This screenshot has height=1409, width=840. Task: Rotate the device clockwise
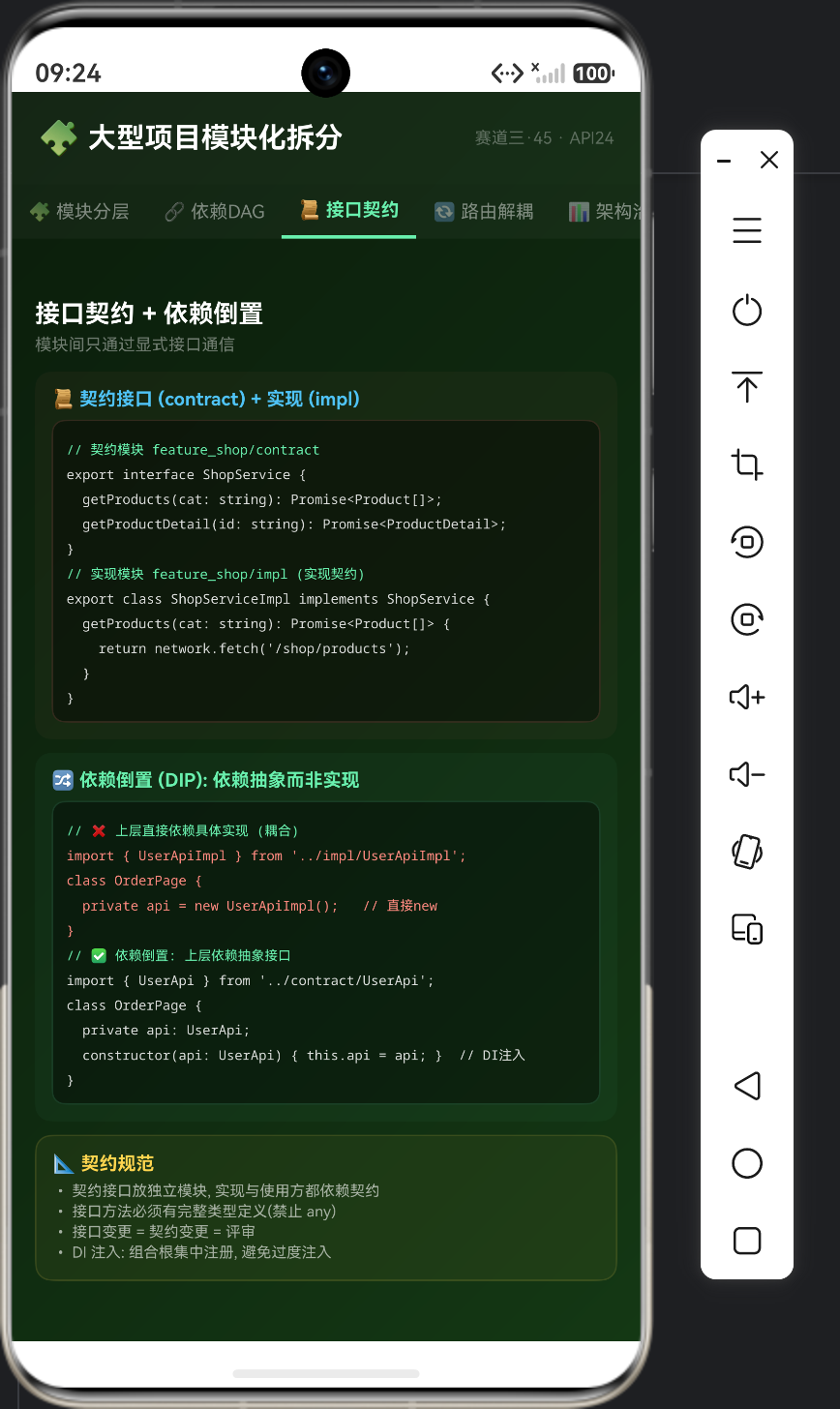click(747, 619)
